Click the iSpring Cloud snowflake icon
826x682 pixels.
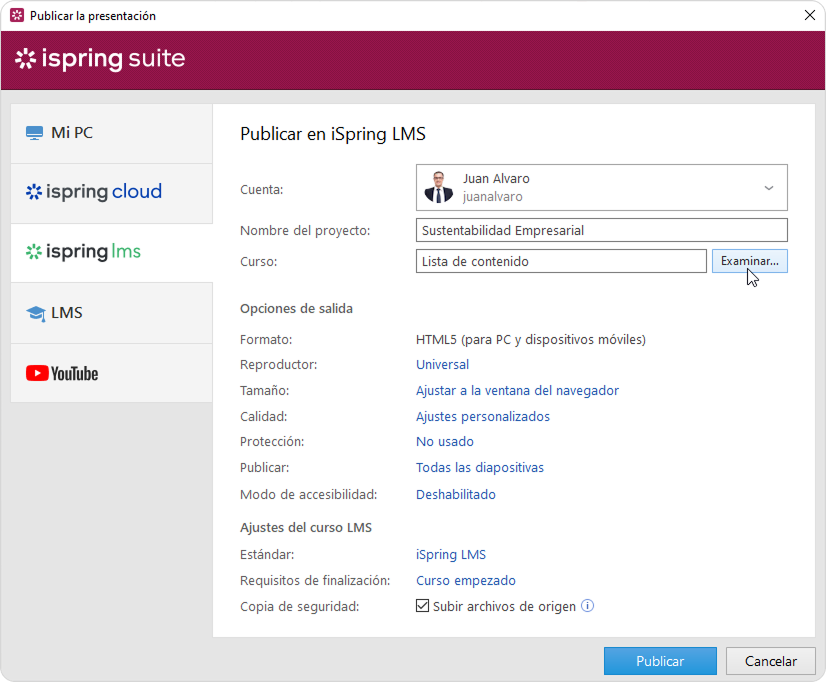coord(34,192)
